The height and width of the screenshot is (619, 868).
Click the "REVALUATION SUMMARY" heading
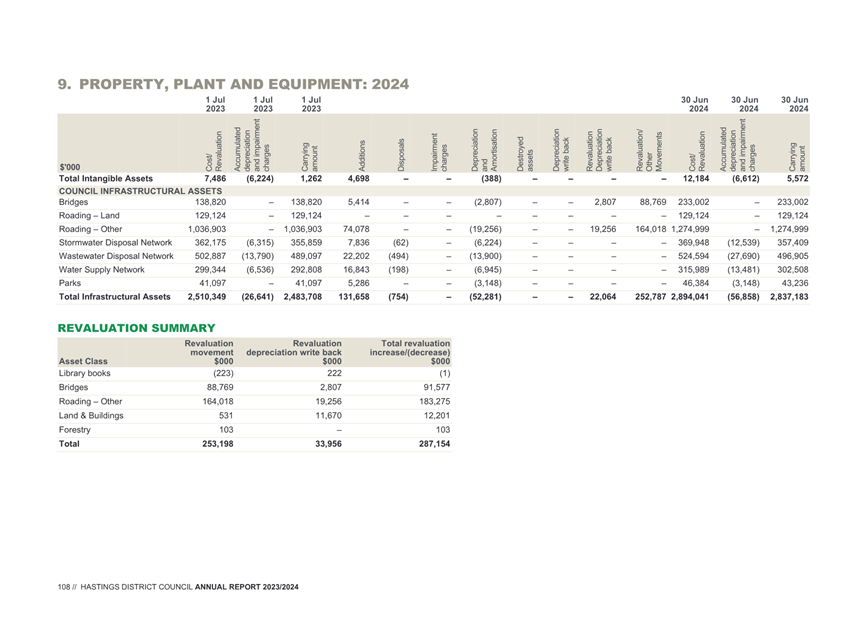point(136,328)
